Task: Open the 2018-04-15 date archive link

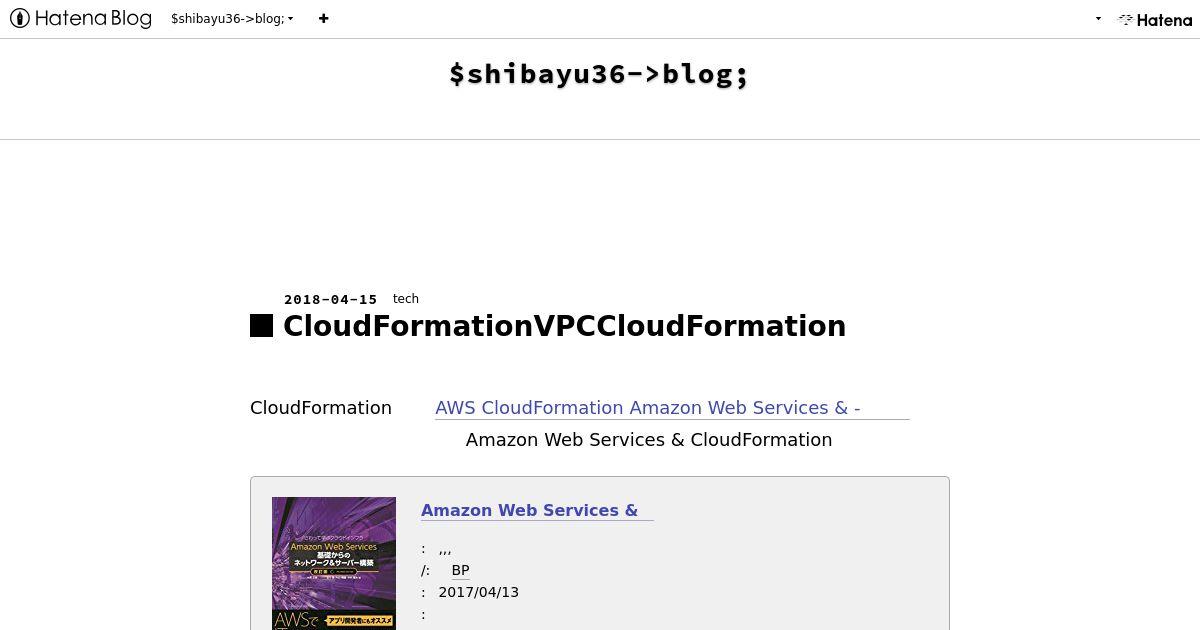Action: point(331,299)
